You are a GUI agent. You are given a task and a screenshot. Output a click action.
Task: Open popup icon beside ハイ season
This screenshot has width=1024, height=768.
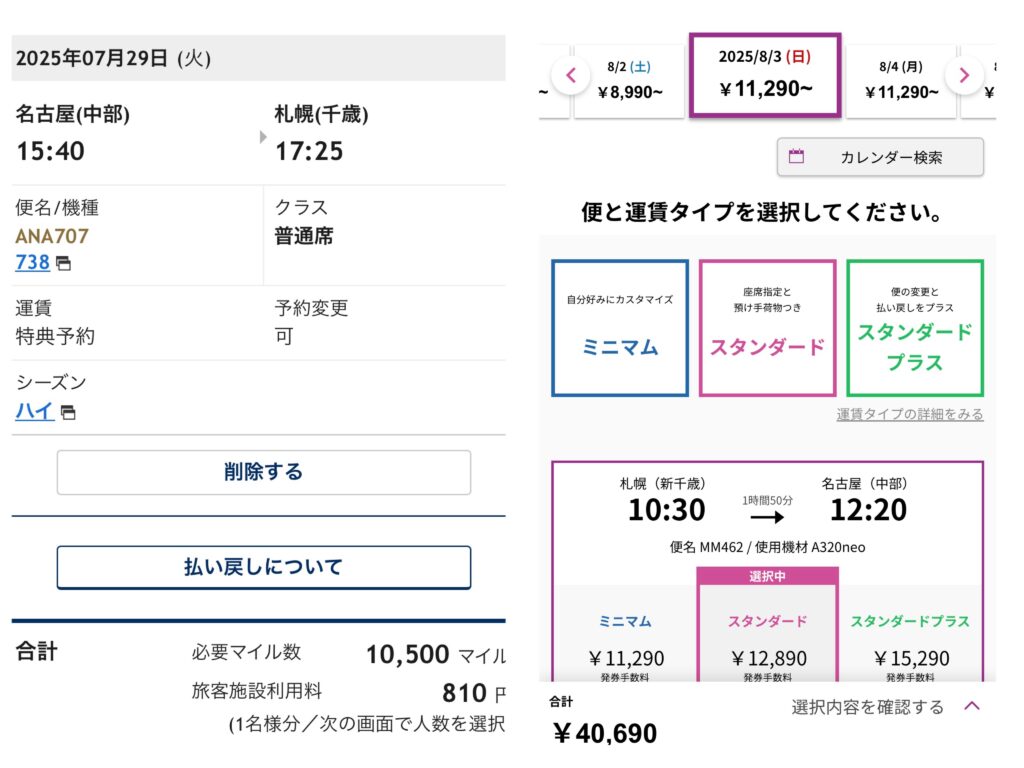68,412
